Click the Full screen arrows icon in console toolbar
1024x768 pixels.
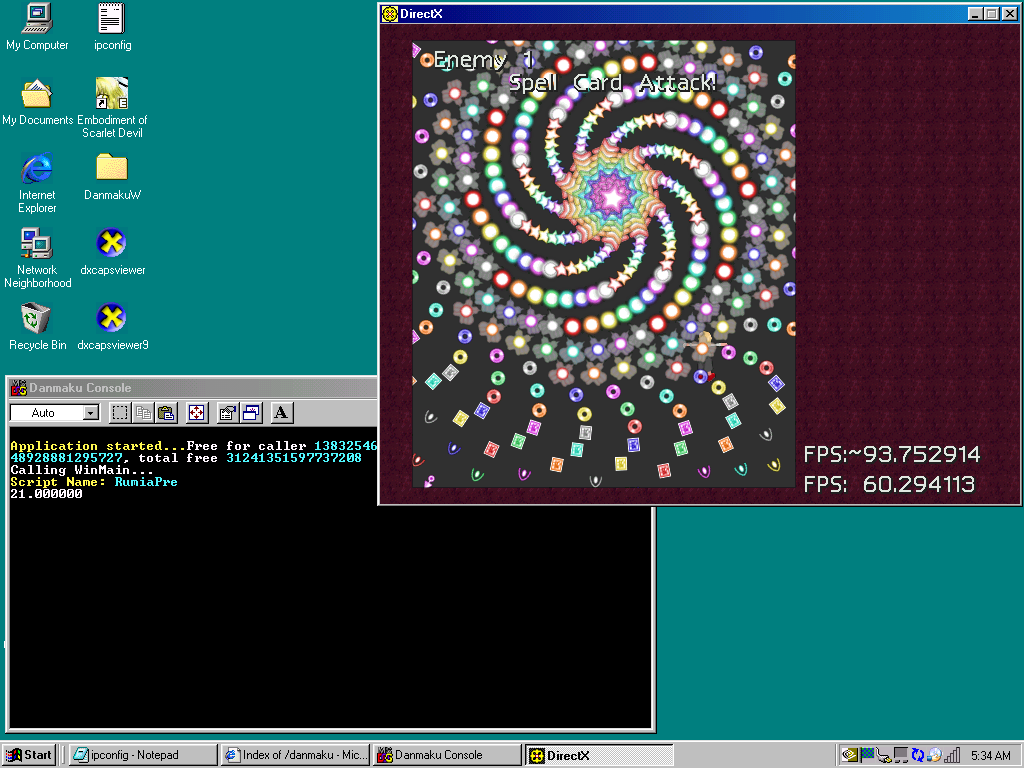pyautogui.click(x=197, y=413)
